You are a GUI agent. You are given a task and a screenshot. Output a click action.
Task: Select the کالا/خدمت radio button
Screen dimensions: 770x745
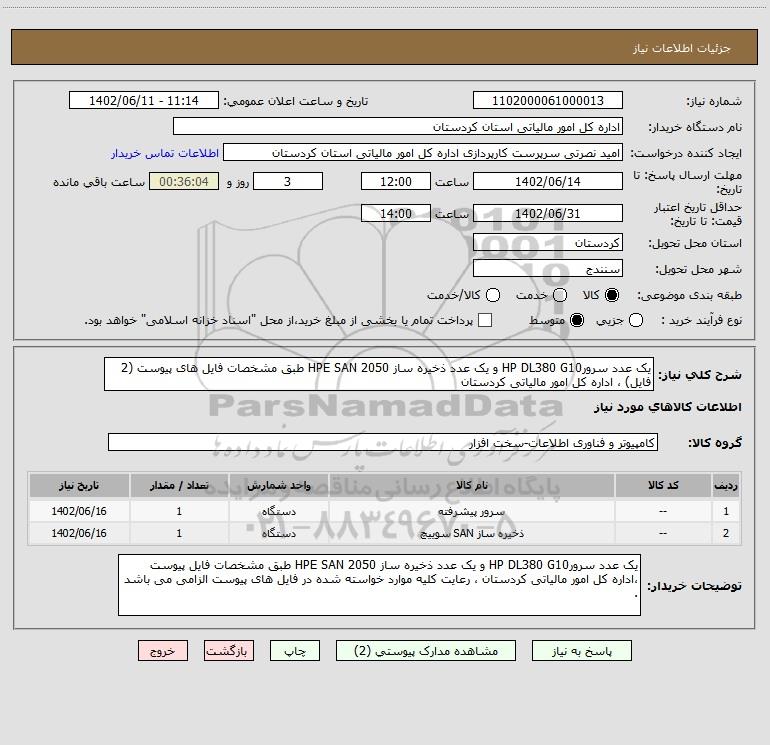[x=493, y=295]
